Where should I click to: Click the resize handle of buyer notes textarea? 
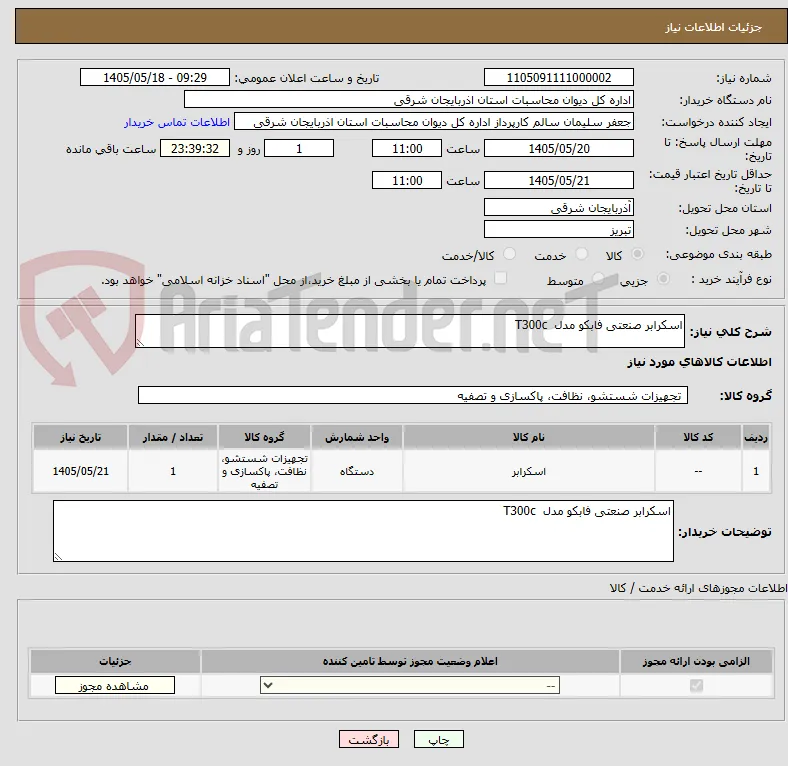click(58, 557)
